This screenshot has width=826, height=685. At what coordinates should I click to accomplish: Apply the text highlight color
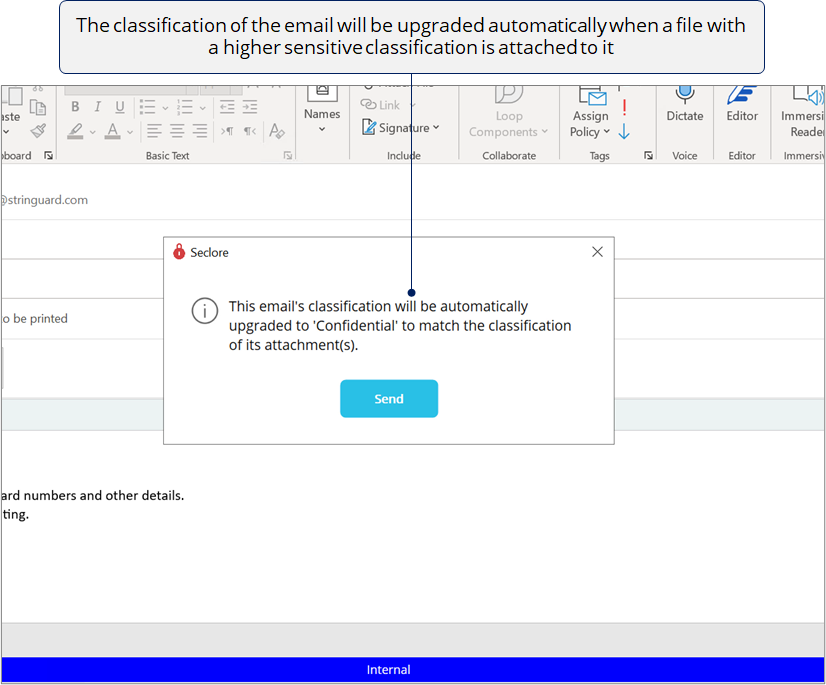point(76,131)
